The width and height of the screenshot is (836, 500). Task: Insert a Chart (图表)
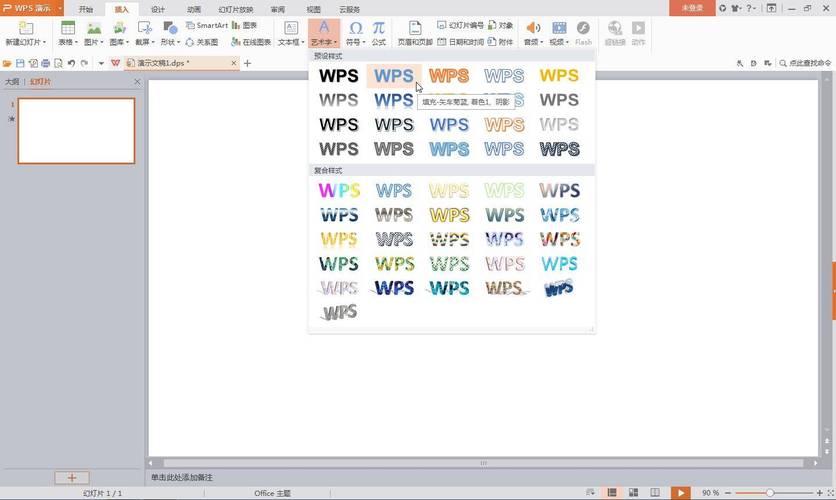[245, 25]
